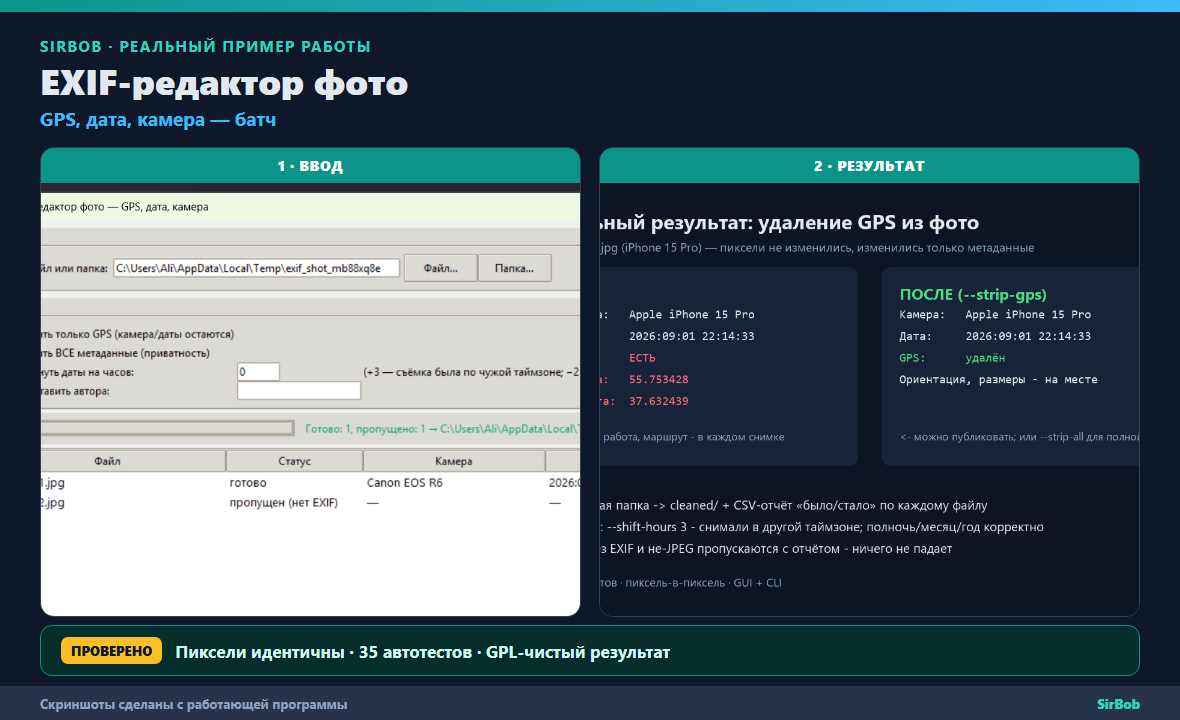Image resolution: width=1180 pixels, height=720 pixels.
Task: Click the "не-JPEG пропускаются с отчётом" bullet line
Action: [777, 549]
